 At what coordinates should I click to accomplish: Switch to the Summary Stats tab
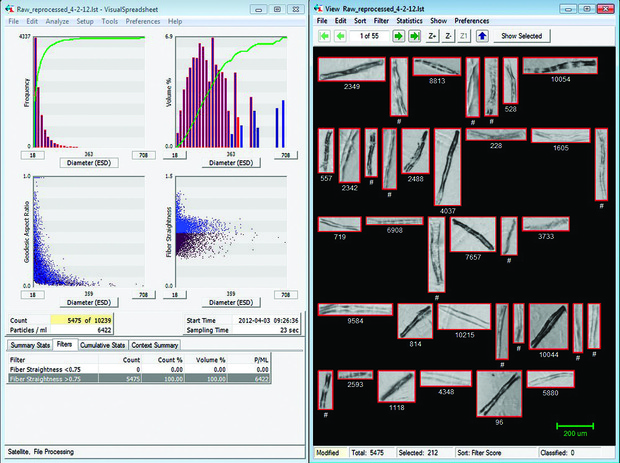pyautogui.click(x=29, y=344)
